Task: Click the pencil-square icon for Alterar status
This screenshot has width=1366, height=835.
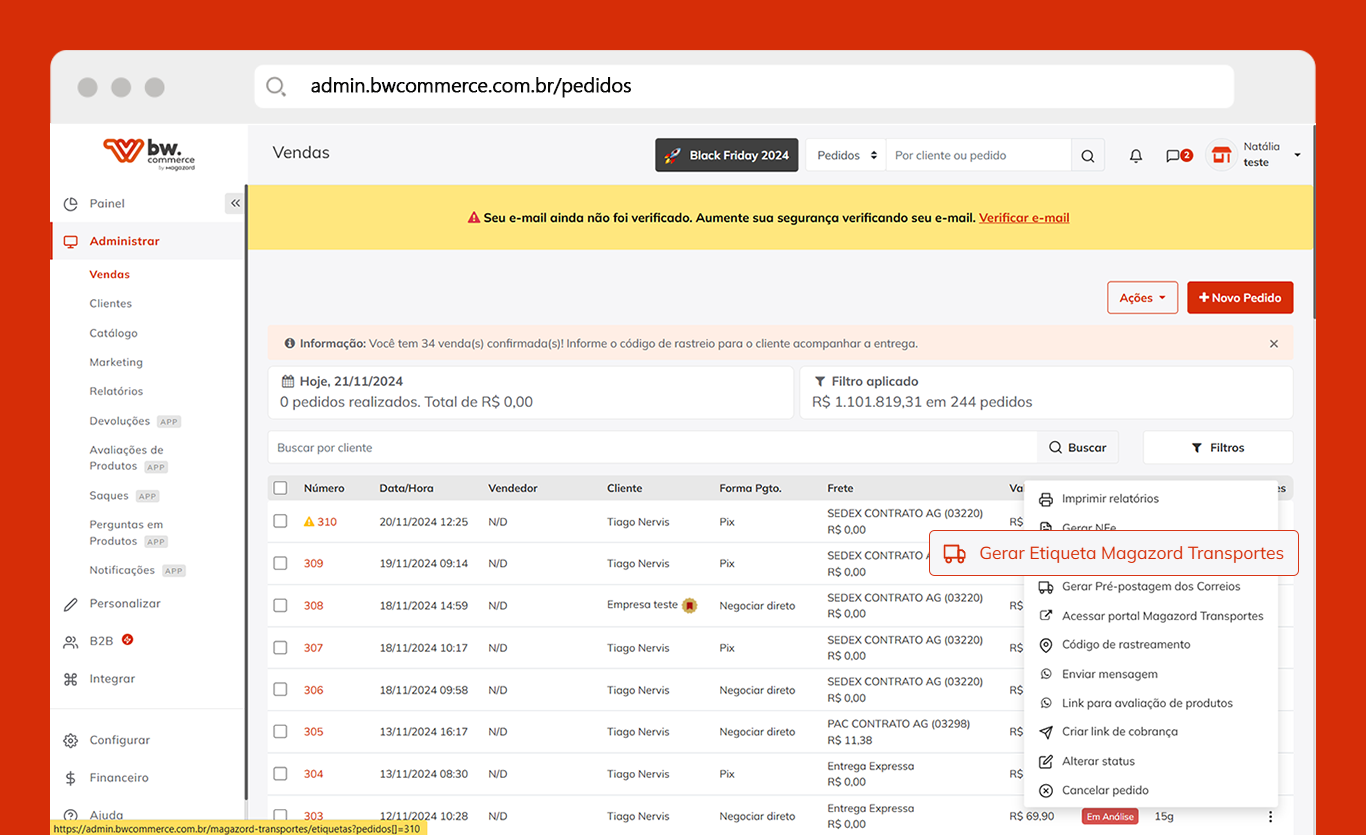Action: 1046,761
